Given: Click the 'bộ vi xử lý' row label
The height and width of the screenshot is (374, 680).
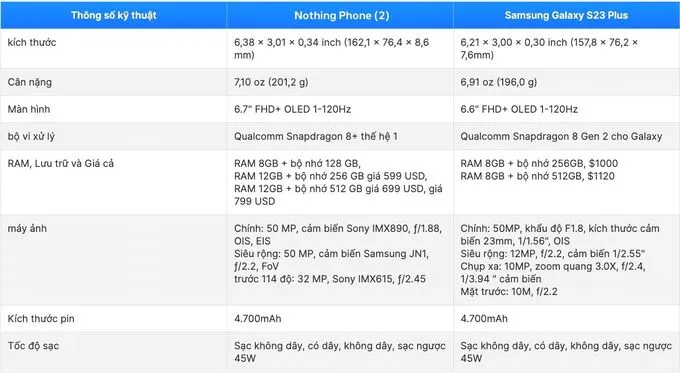Looking at the screenshot, I should (x=31, y=136).
